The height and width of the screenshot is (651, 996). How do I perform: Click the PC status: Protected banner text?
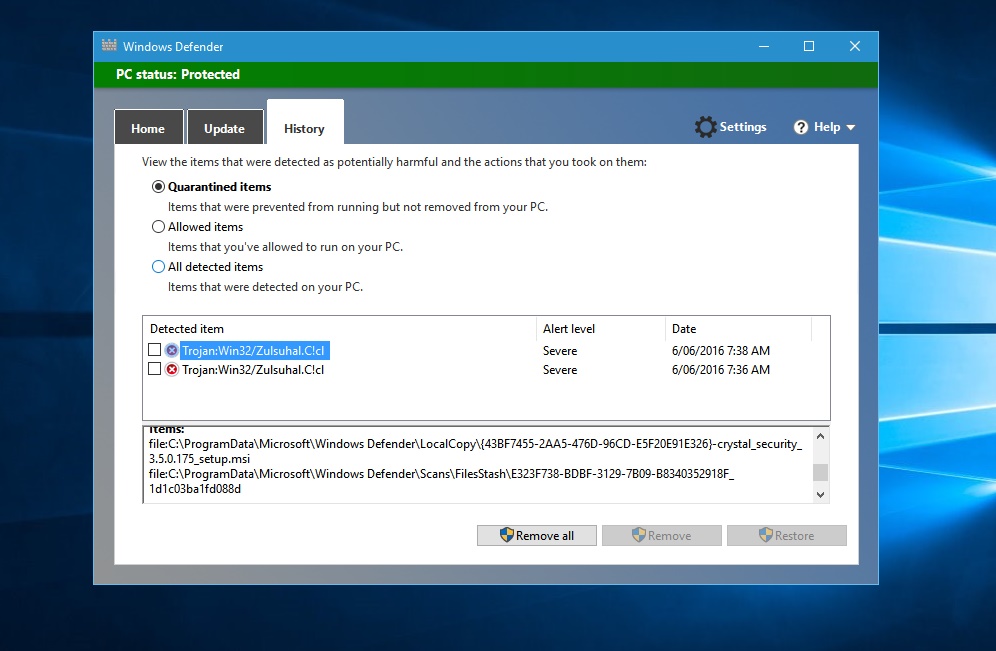(x=178, y=74)
